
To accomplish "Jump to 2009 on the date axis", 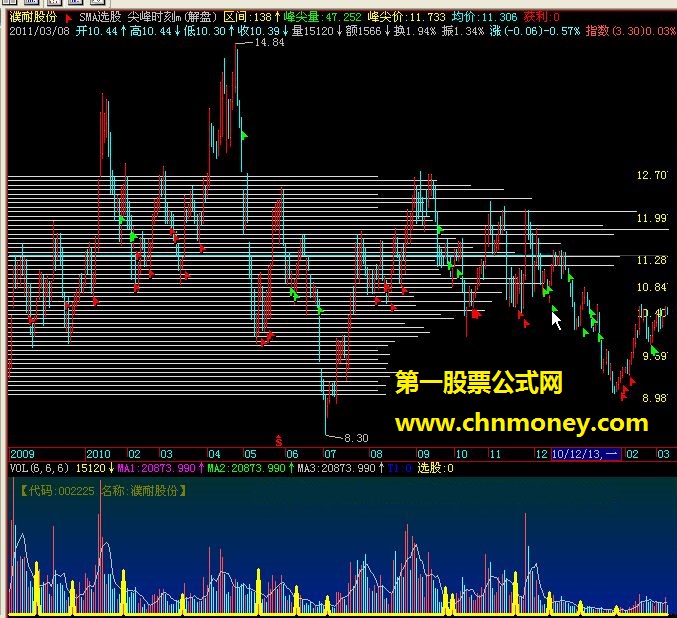I will pyautogui.click(x=22, y=454).
